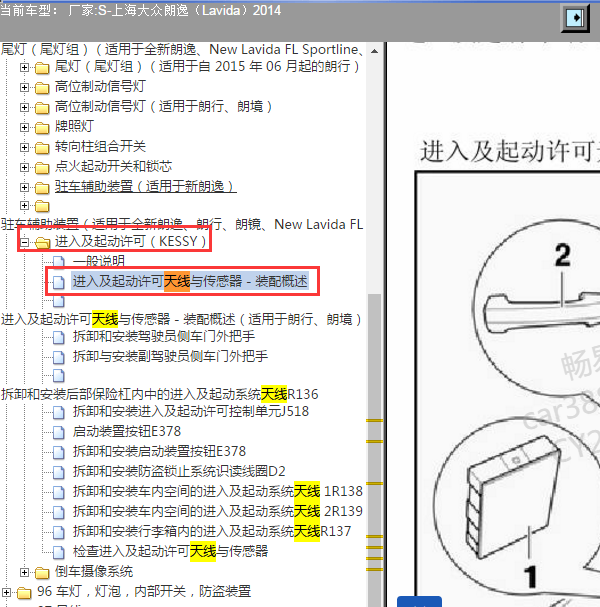Viewport: 600px width, 607px height.
Task: Open 车内空间的进入及起动系统天线 1R138
Action: [x=218, y=491]
